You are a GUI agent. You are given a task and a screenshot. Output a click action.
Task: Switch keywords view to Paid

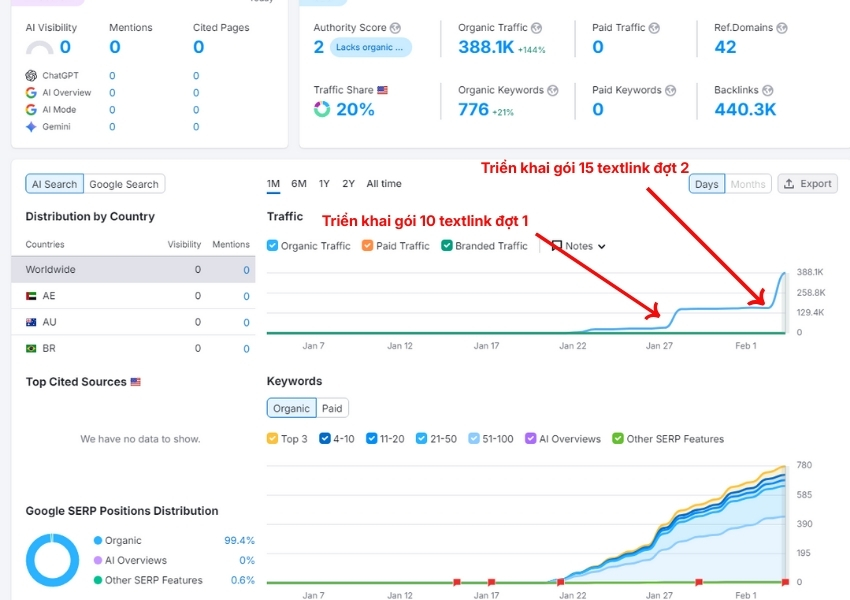(332, 408)
